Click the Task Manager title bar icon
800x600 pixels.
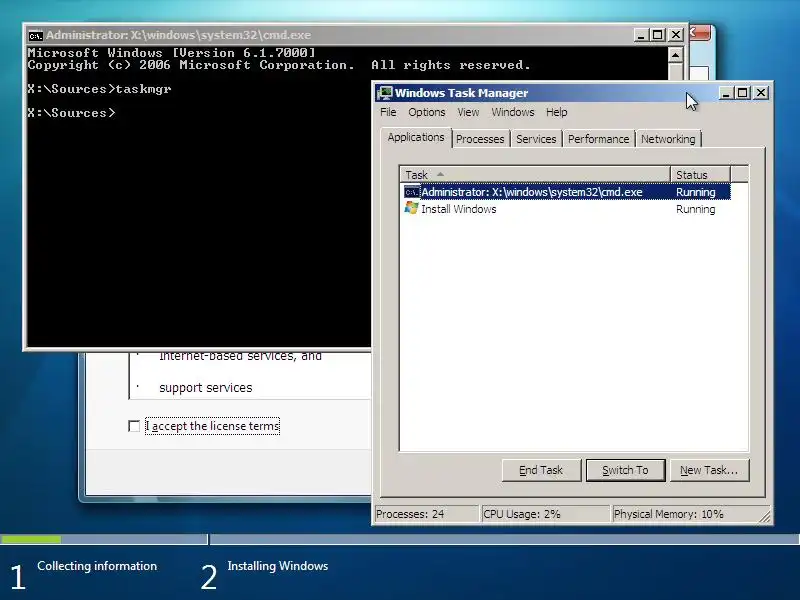coord(385,93)
